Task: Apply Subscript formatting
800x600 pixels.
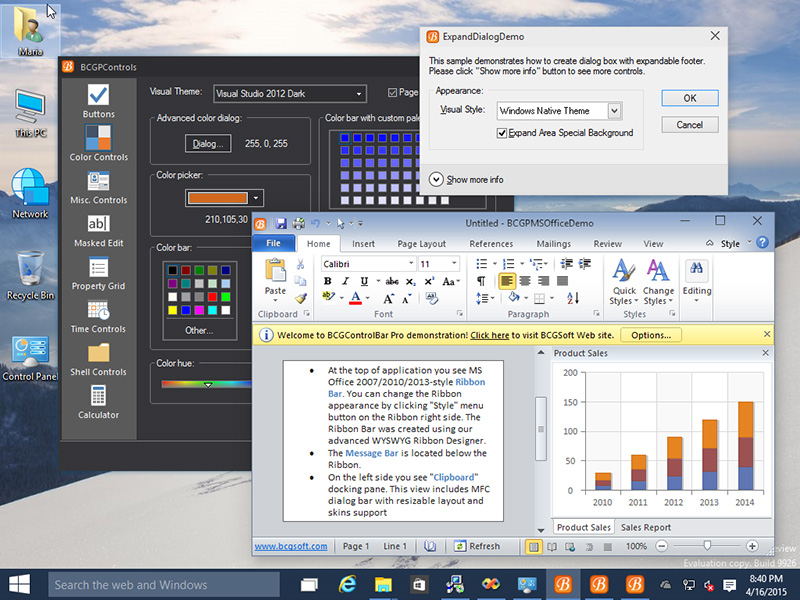Action: (x=411, y=281)
